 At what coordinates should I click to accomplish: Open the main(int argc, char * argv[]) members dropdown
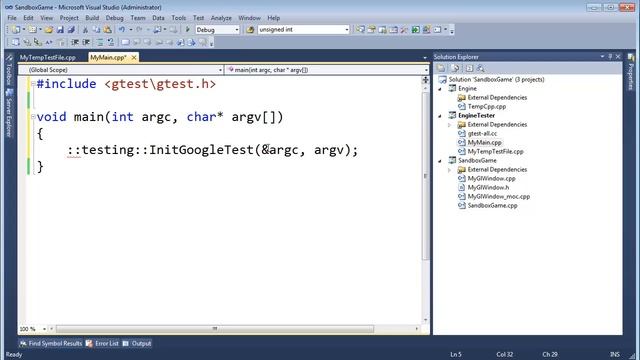click(x=426, y=70)
